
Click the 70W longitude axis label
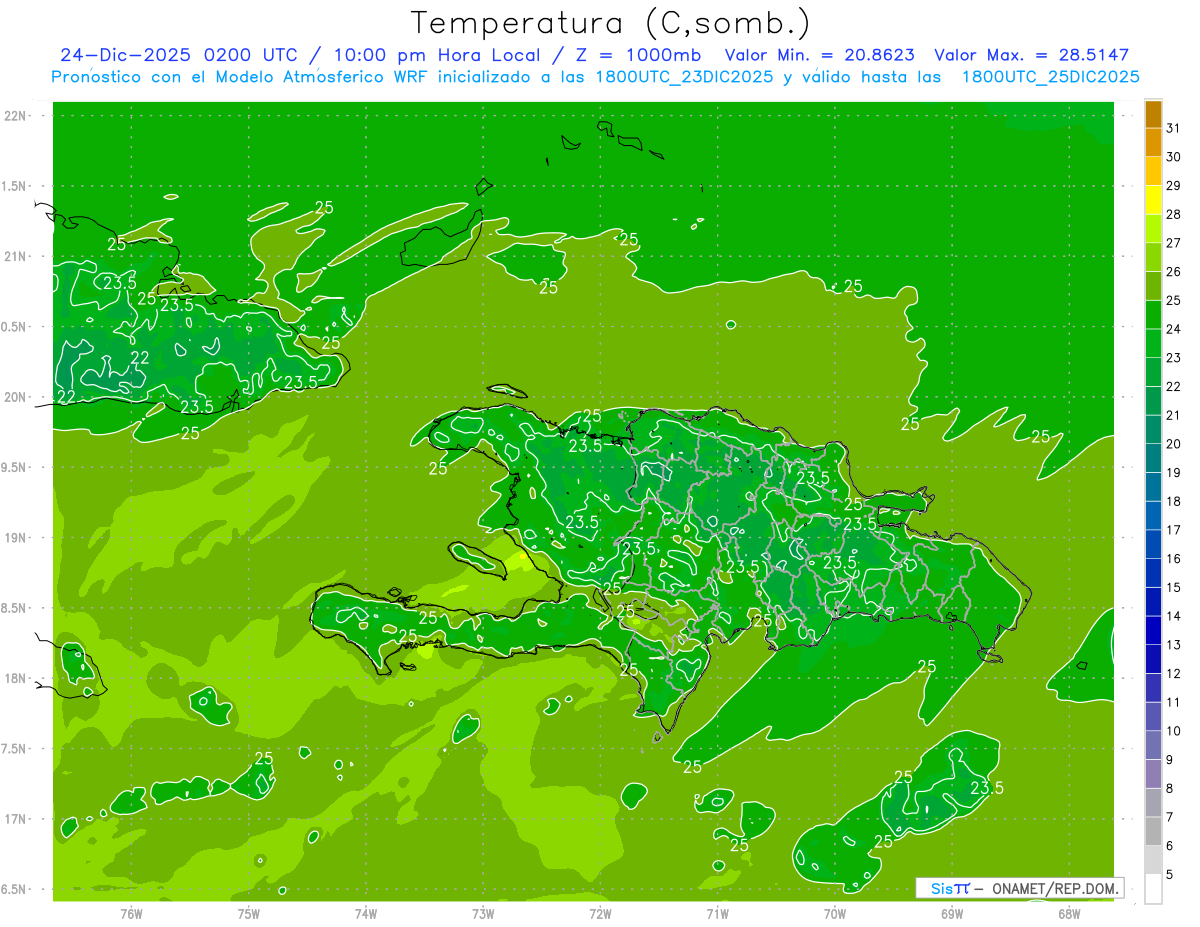coord(834,913)
